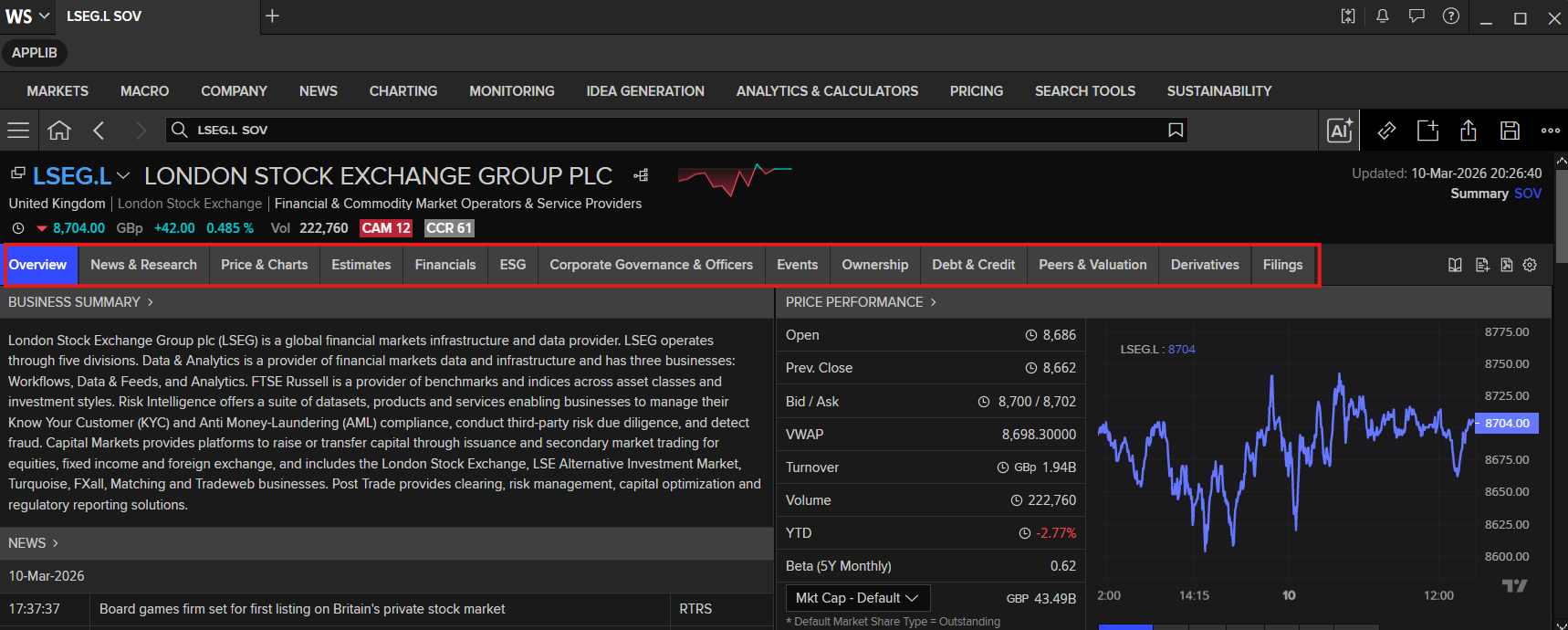
Task: Open the Analytics & Calculators menu
Action: (827, 91)
